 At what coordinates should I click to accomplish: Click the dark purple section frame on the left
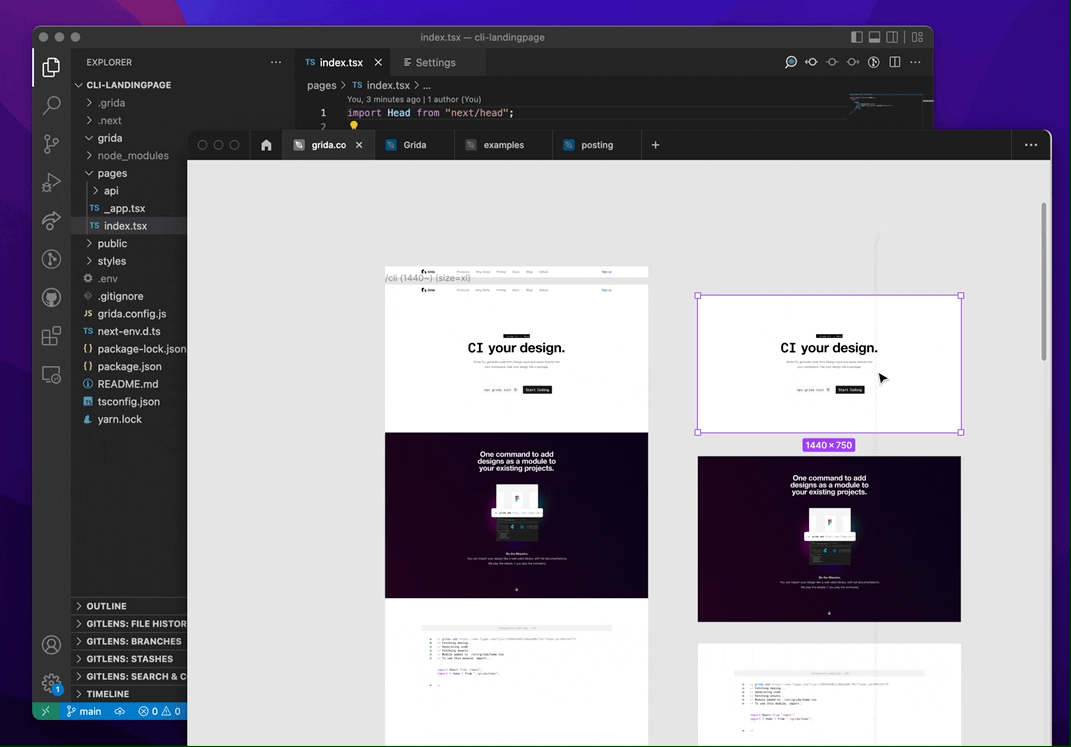(516, 515)
